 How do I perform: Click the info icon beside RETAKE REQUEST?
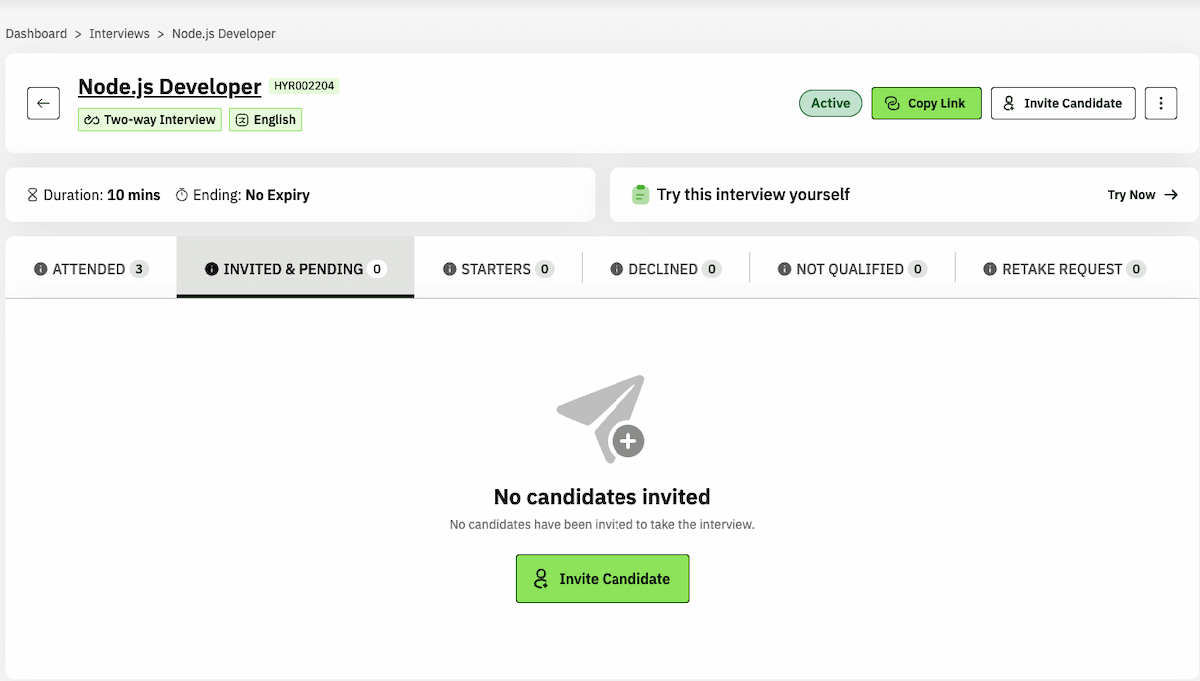pyautogui.click(x=990, y=269)
